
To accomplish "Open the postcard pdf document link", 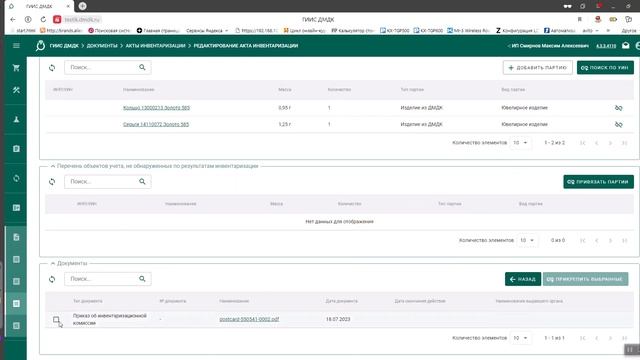I will 249,319.
